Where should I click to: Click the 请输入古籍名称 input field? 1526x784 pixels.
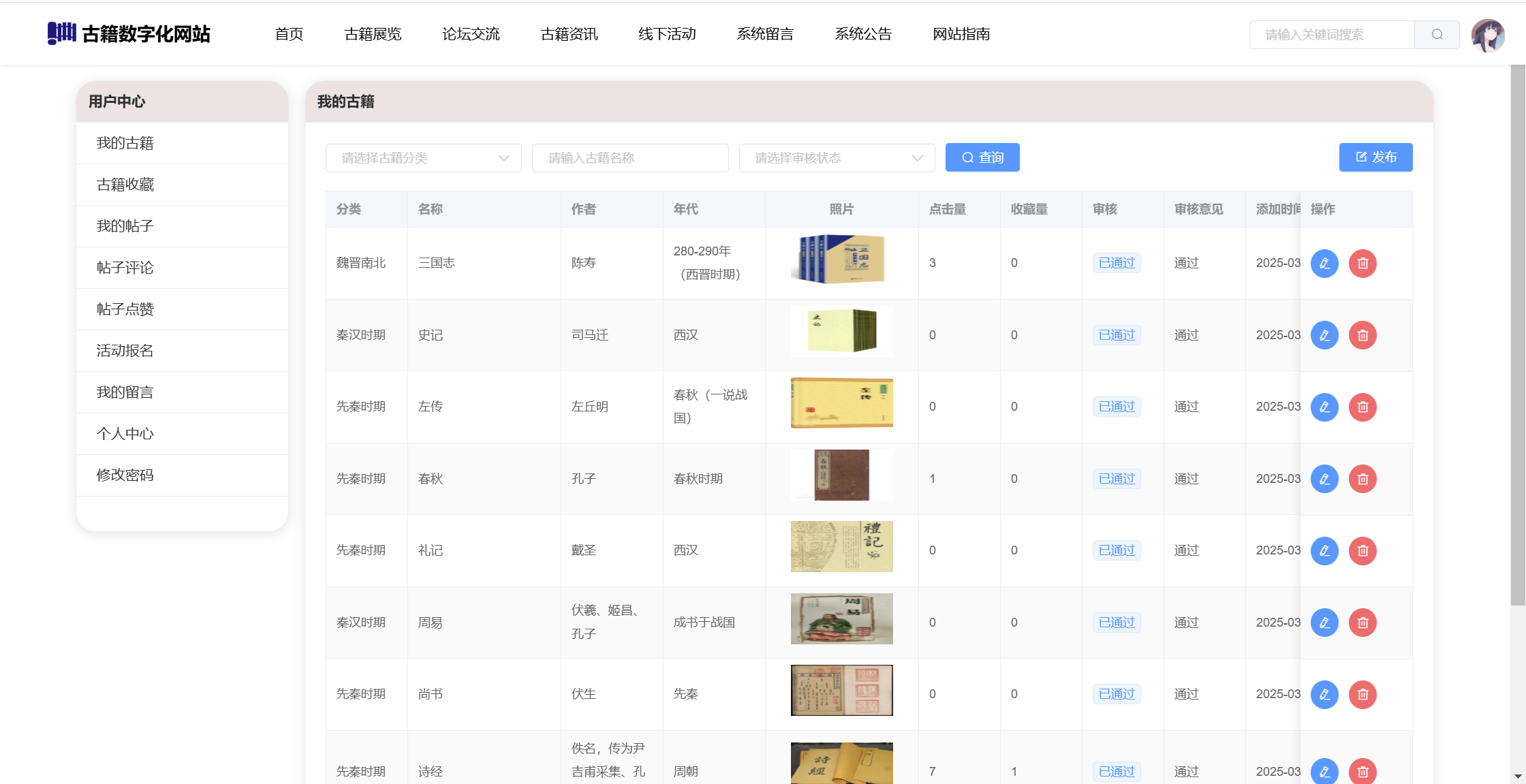tap(630, 158)
